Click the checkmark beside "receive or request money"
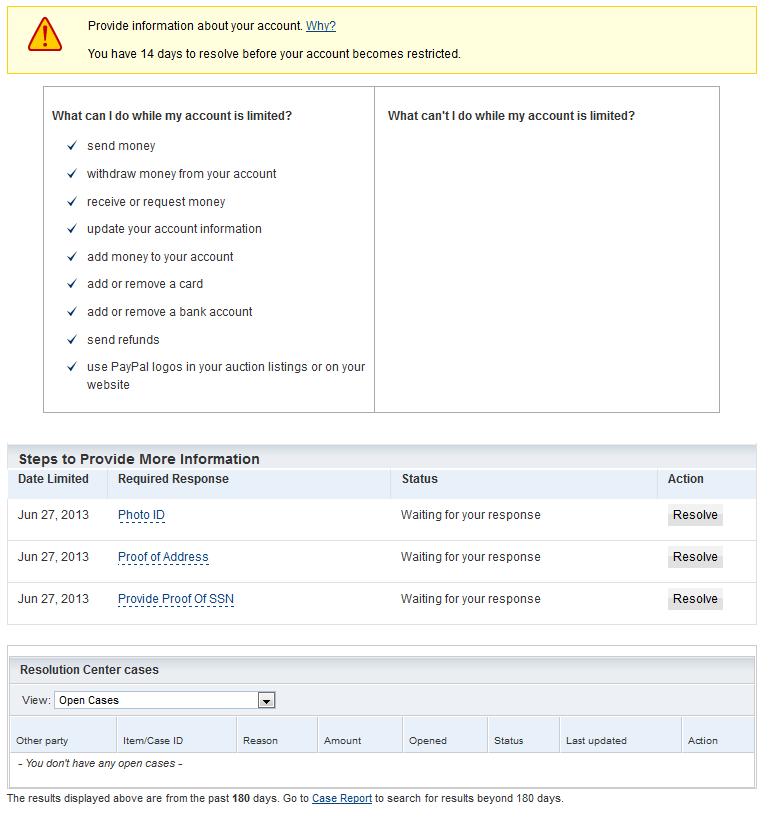The height and width of the screenshot is (819, 765). click(x=72, y=202)
